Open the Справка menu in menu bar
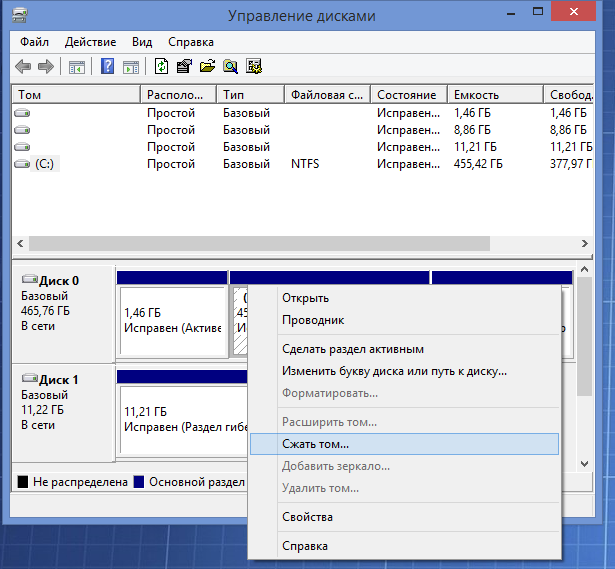The width and height of the screenshot is (615, 569). tap(191, 42)
